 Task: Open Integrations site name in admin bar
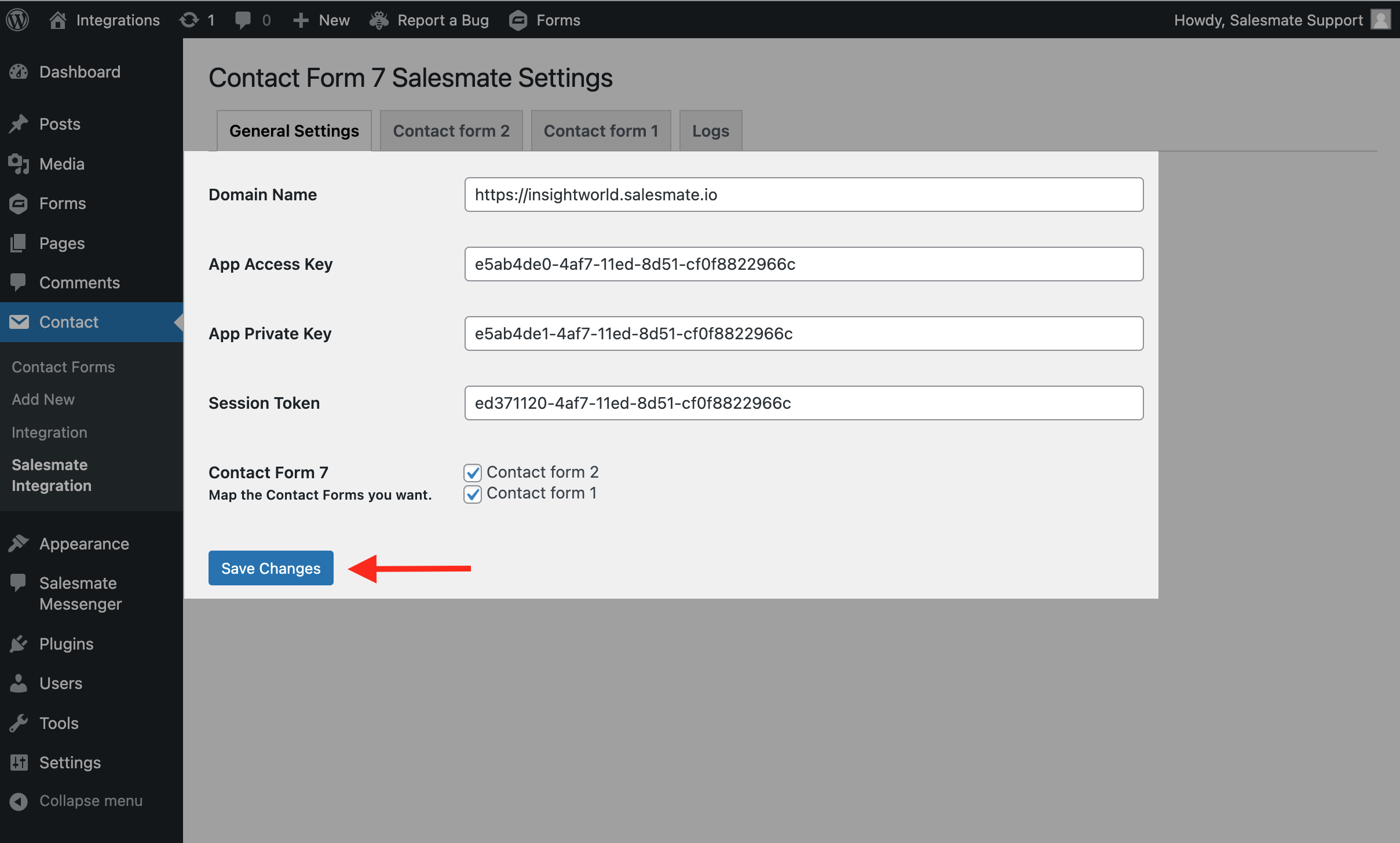click(x=118, y=20)
